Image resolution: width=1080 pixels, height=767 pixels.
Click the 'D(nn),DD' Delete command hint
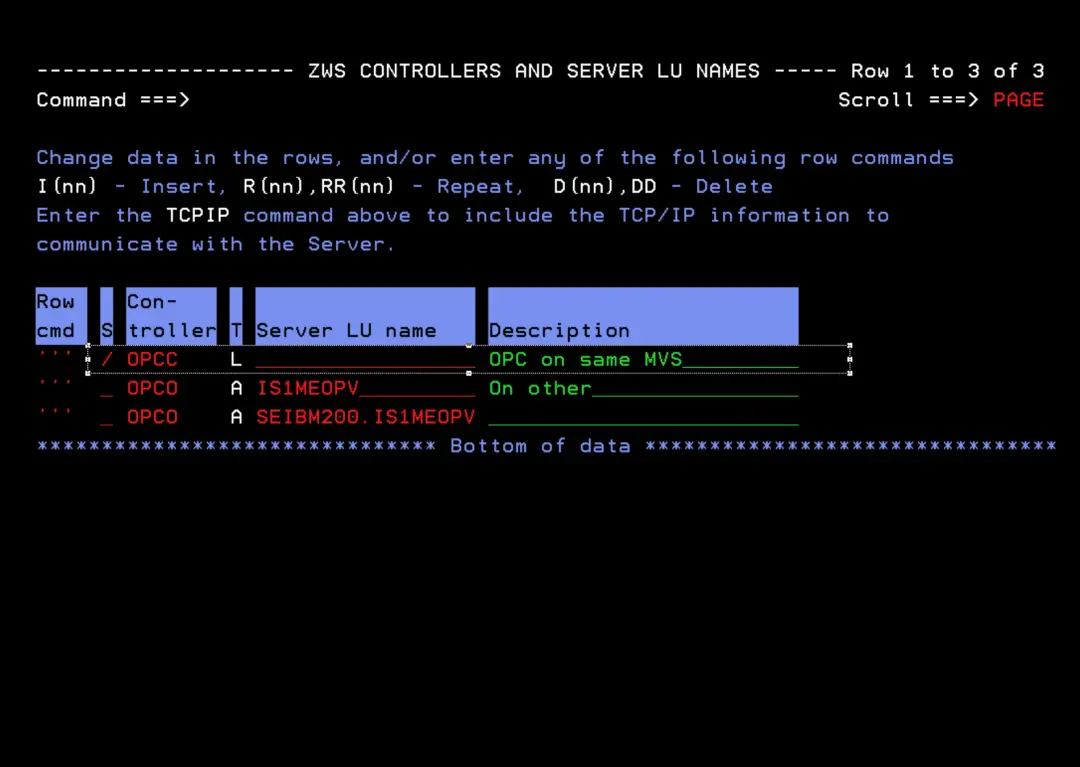pos(605,186)
